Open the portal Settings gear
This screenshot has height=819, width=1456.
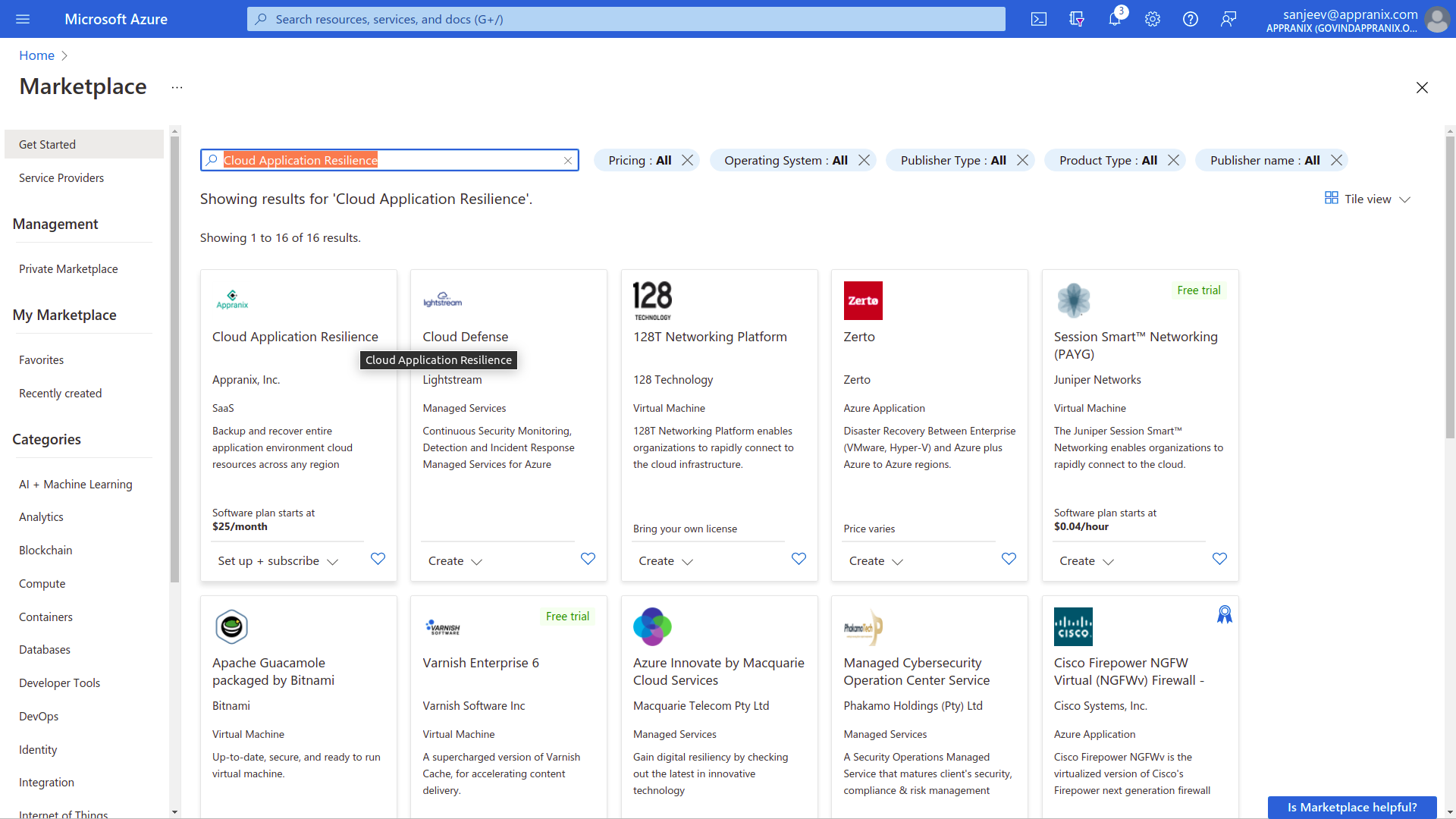pos(1153,19)
